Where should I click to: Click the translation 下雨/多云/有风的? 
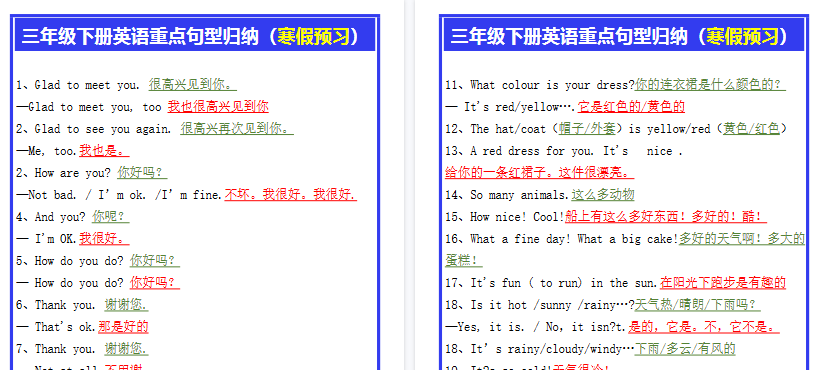tap(685, 349)
